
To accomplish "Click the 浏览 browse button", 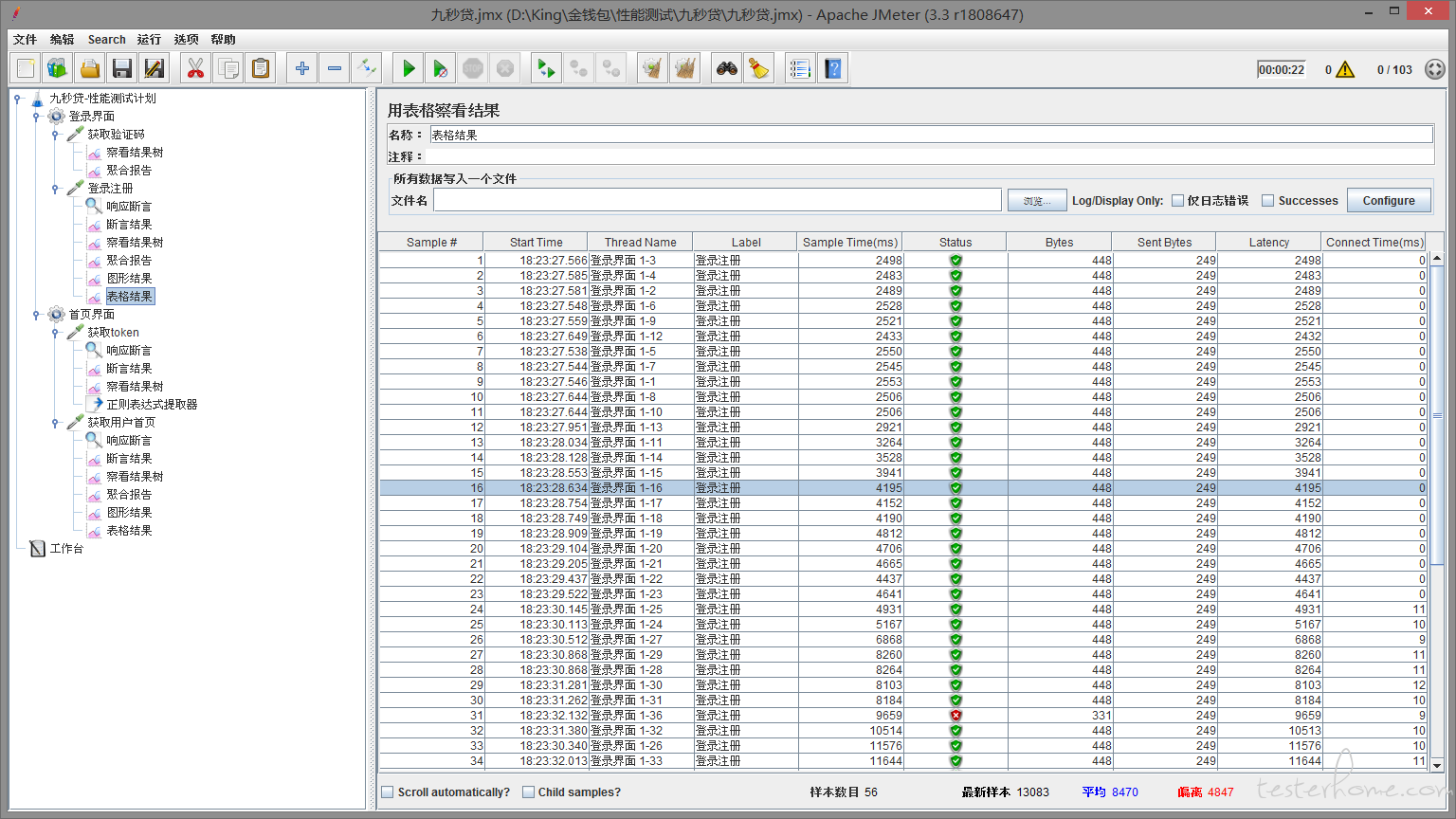I will (1036, 201).
